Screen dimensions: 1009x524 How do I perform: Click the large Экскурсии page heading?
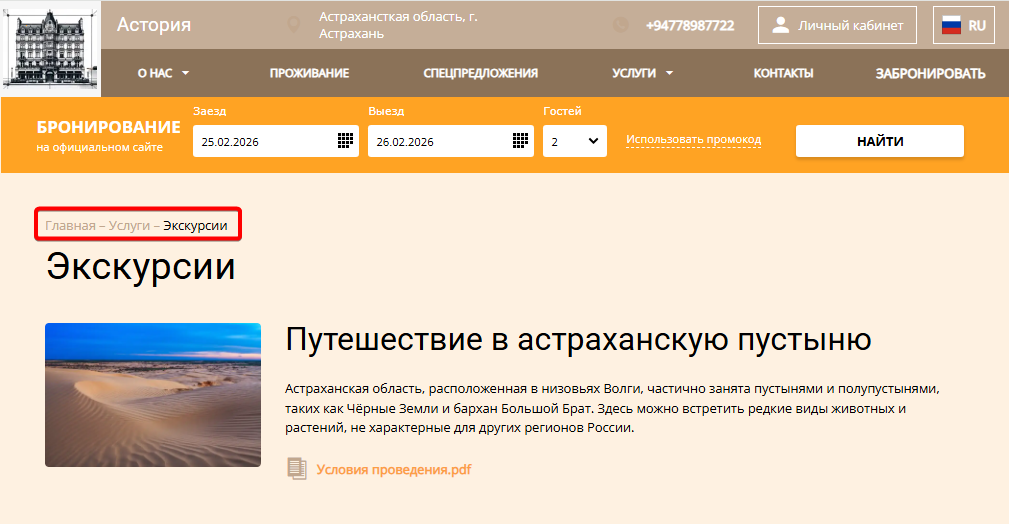[x=141, y=266]
